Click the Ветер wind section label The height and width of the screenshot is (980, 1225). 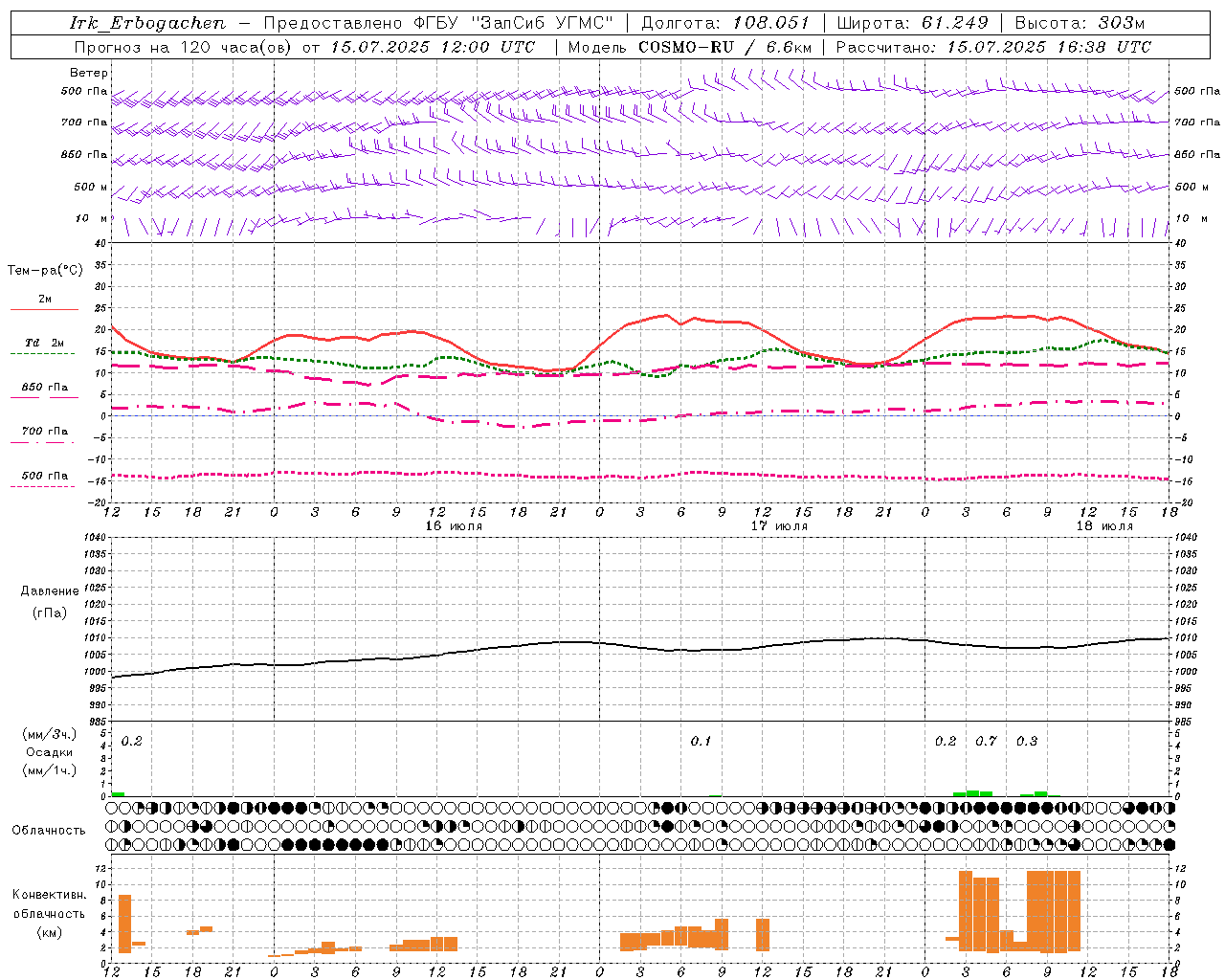89,73
